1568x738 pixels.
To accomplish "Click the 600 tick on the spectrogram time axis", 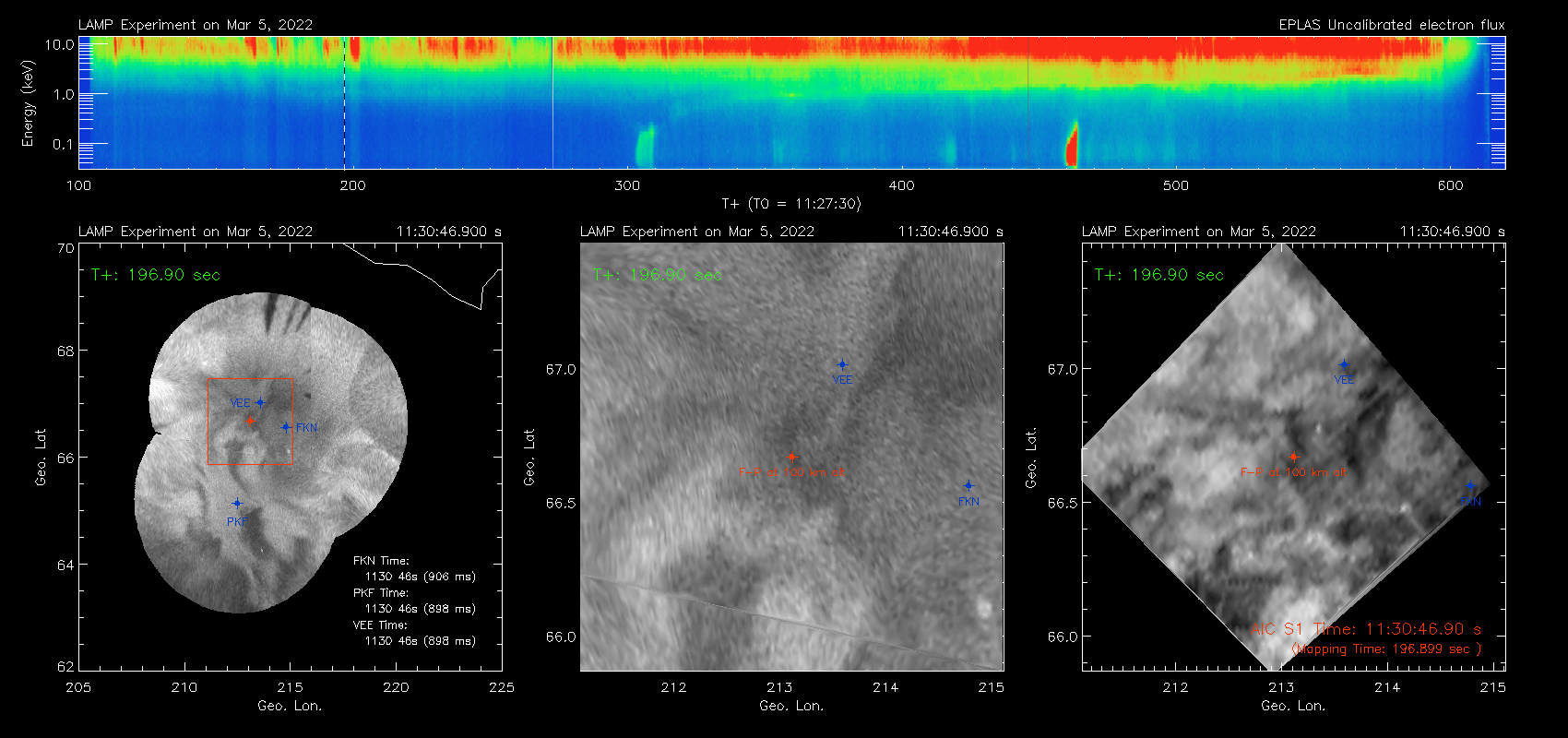I will [x=1450, y=185].
